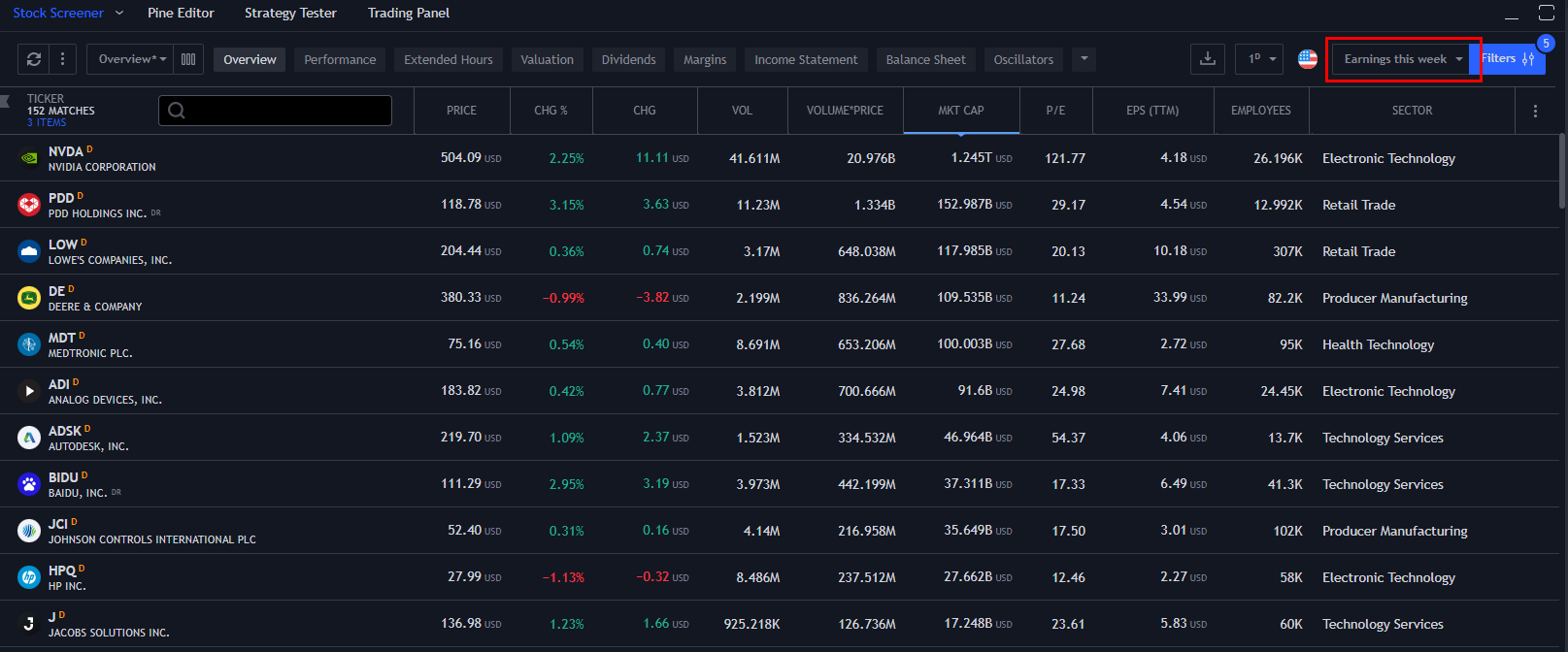Click the HP company logo

[29, 577]
